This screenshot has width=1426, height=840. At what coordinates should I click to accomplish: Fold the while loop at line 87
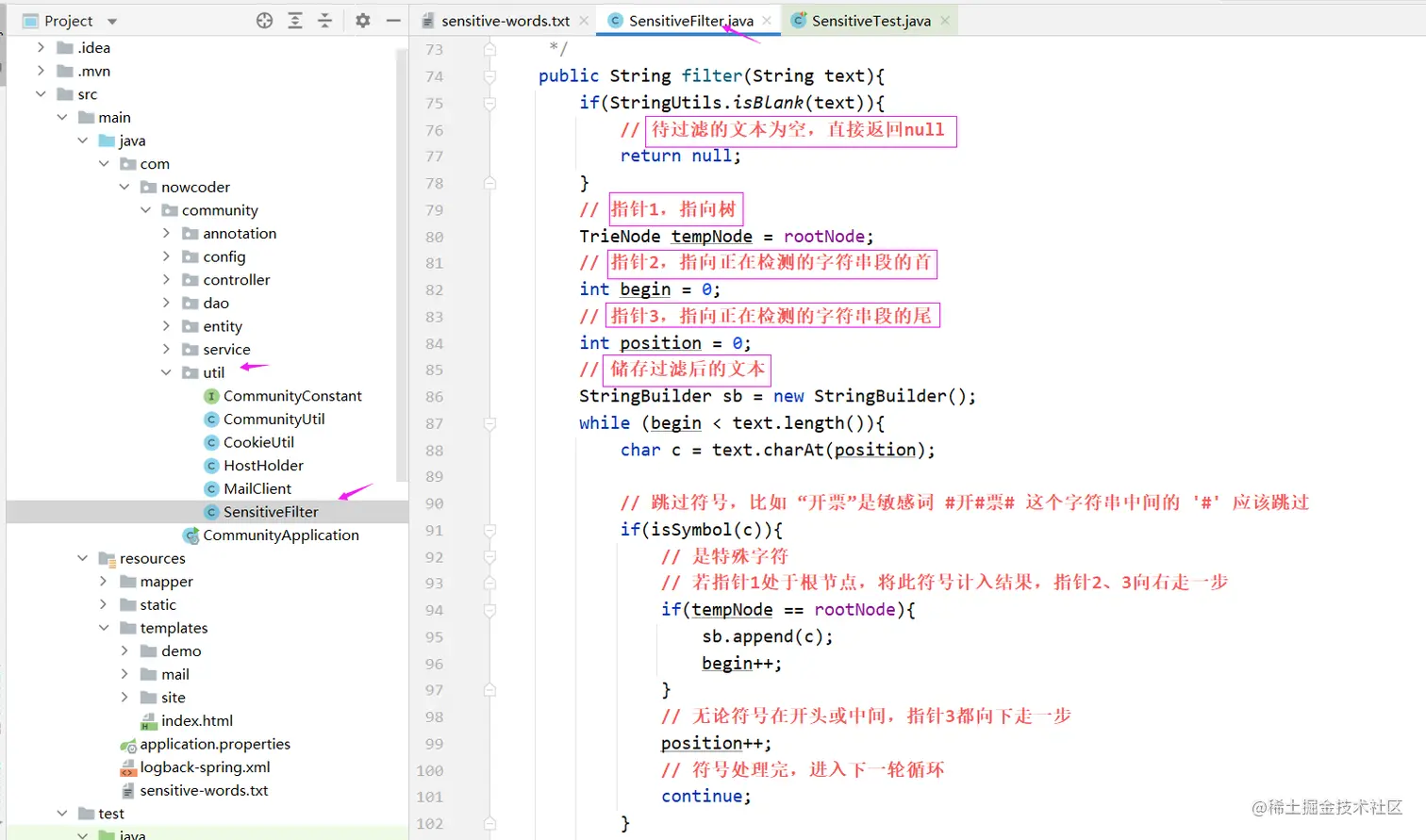point(489,423)
